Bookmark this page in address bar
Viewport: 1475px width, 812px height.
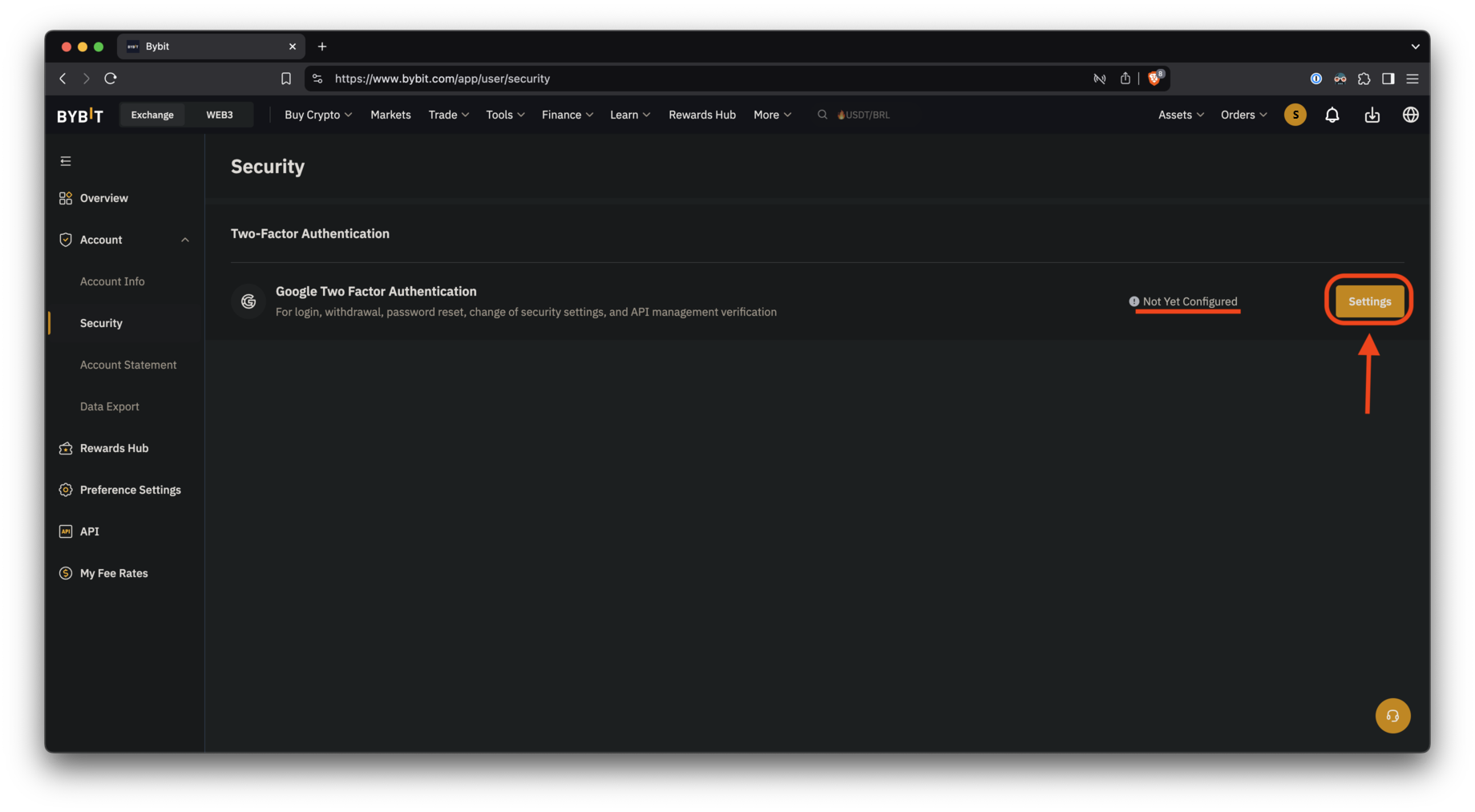pos(286,79)
